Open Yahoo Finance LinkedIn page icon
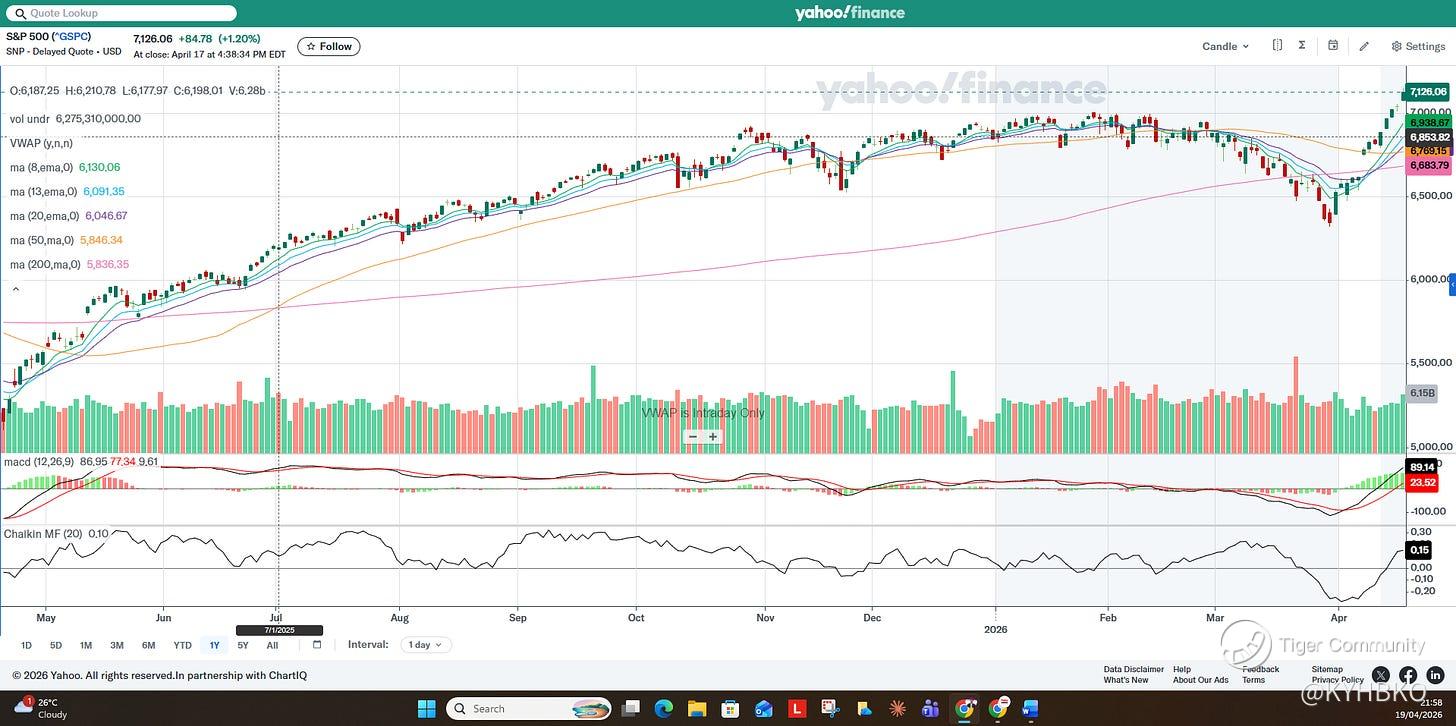This screenshot has height=726, width=1456. pyautogui.click(x=1435, y=675)
